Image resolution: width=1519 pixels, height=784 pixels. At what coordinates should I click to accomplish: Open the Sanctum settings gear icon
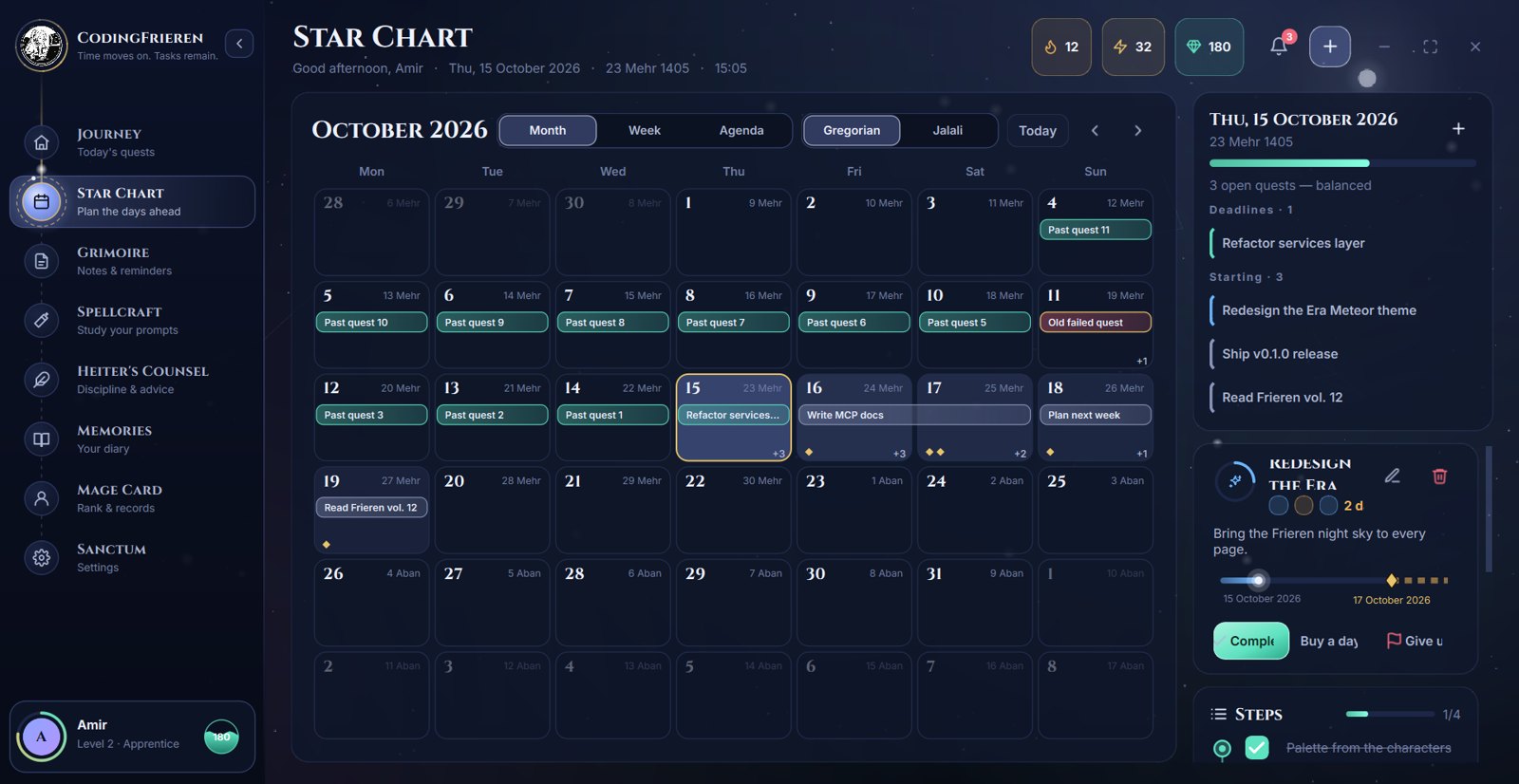pos(41,558)
